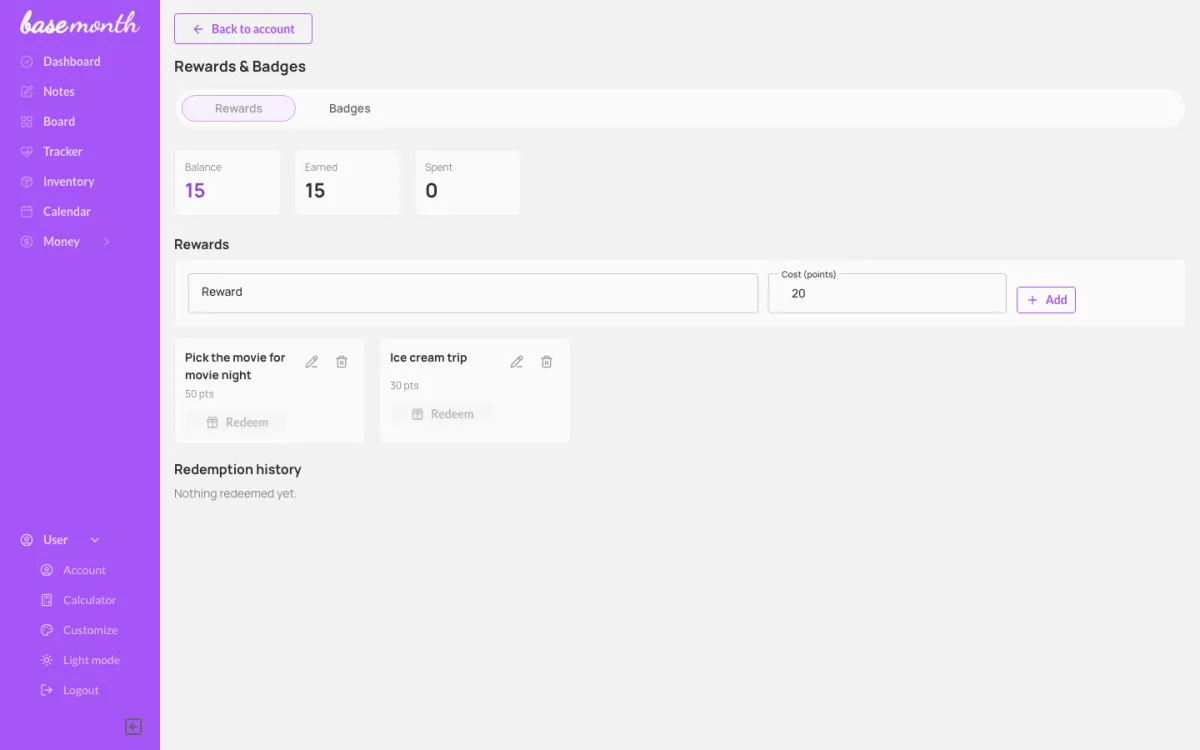Click the Calendar icon in sidebar
Viewport: 1200px width, 750px height.
27,211
